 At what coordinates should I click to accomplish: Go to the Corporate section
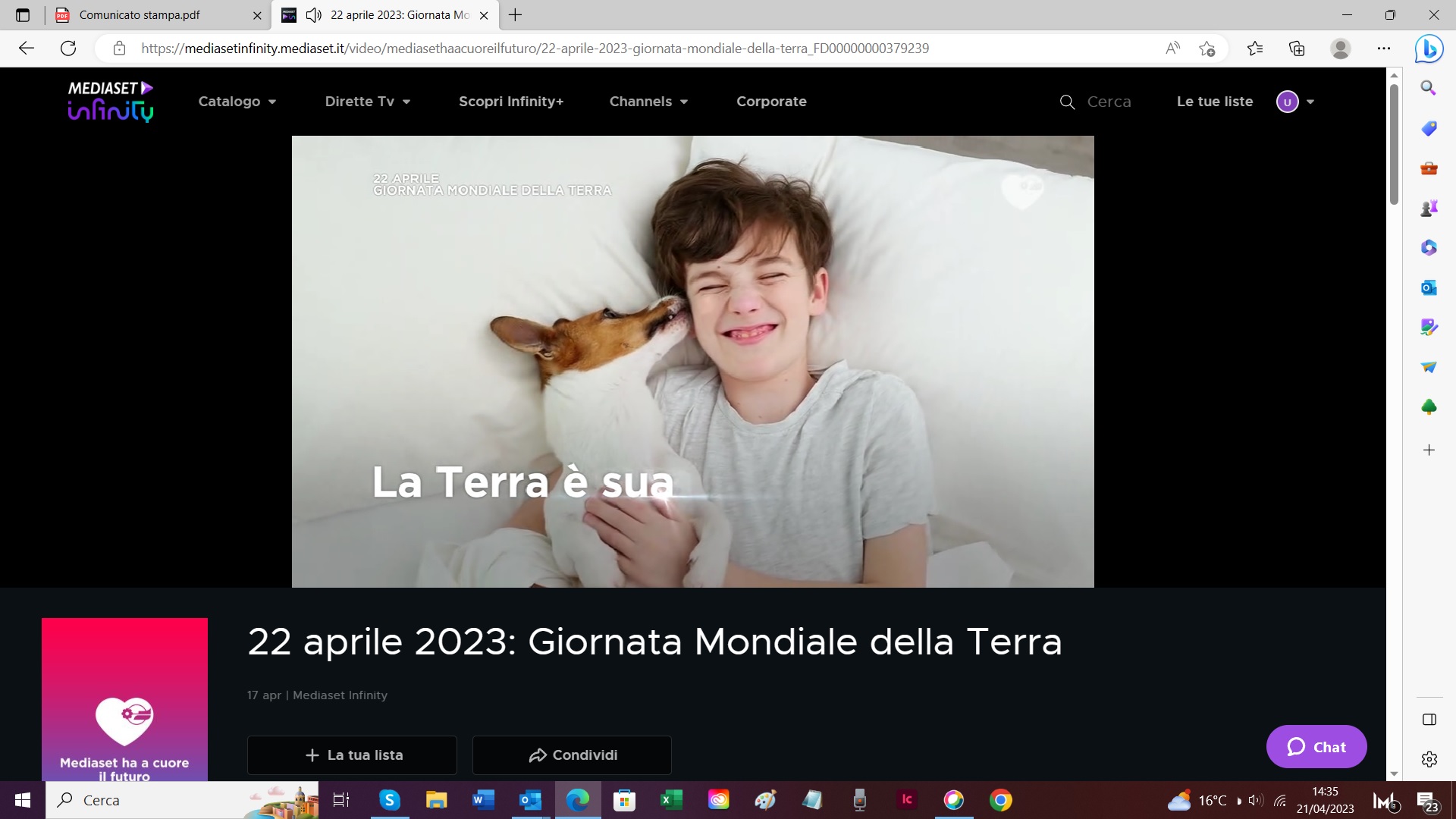(x=771, y=102)
